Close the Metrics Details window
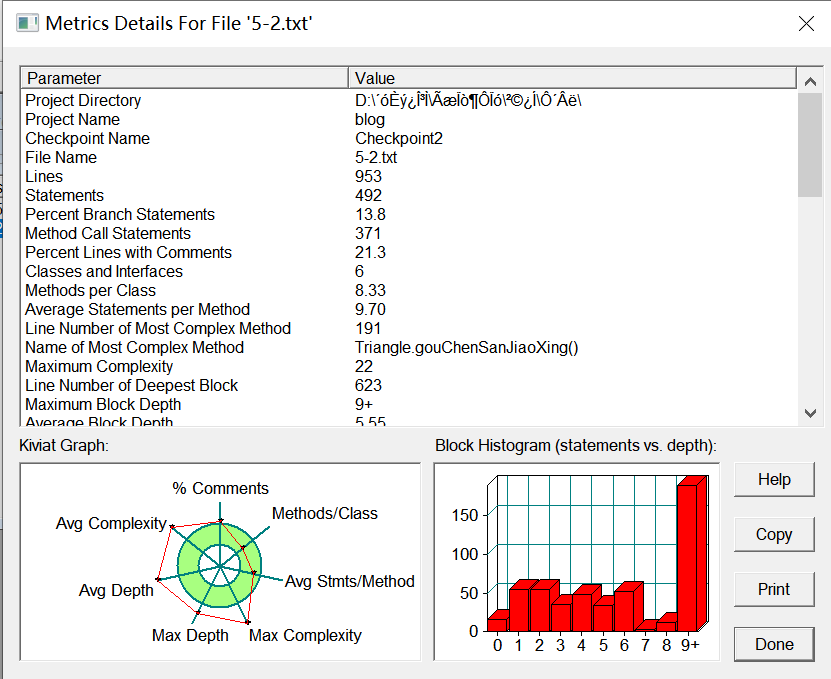 (806, 23)
